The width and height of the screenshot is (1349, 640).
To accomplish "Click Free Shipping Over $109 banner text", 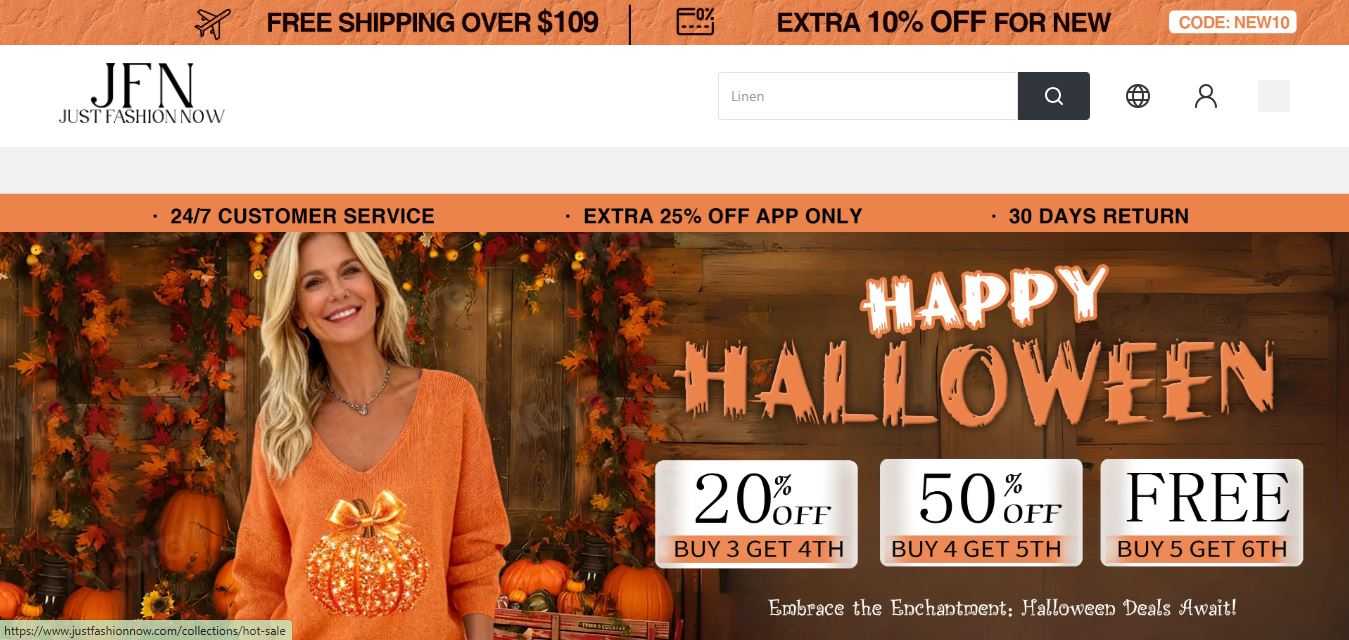I will tap(433, 22).
